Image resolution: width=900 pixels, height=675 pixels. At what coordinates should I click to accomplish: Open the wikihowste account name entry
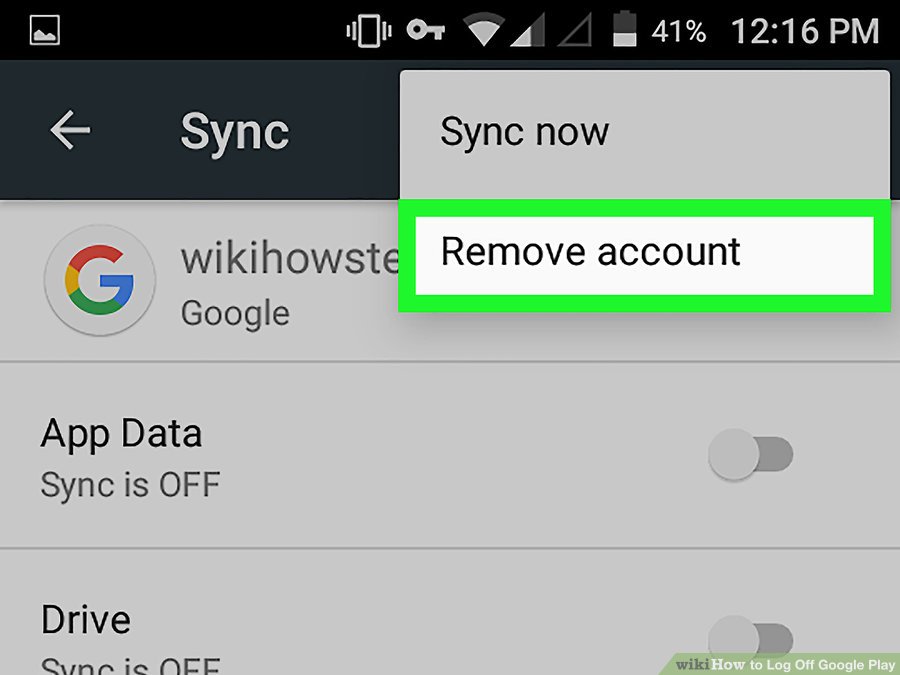click(x=290, y=258)
